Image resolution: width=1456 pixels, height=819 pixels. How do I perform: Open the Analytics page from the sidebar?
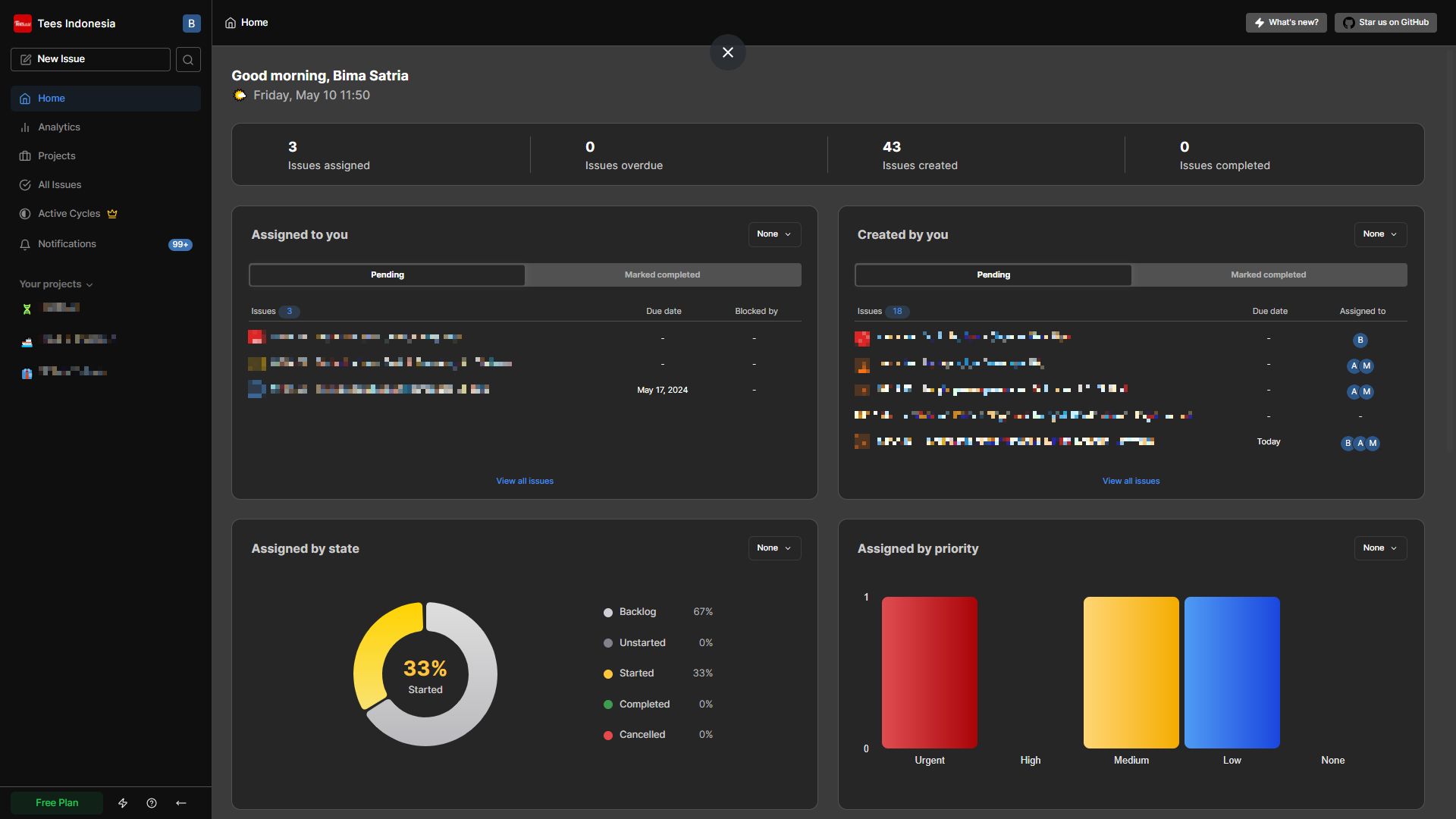[x=59, y=127]
